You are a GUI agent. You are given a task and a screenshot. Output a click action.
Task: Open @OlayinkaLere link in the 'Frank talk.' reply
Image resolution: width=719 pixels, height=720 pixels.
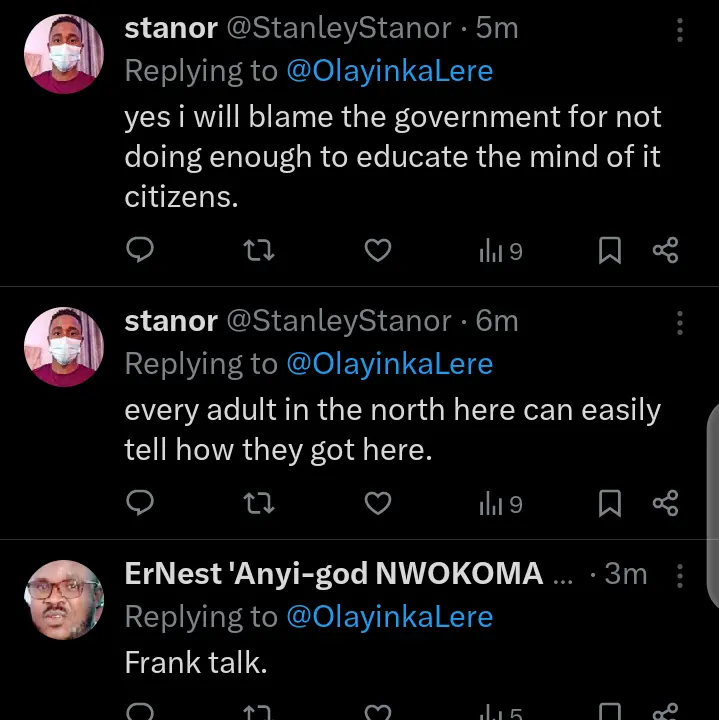click(390, 617)
